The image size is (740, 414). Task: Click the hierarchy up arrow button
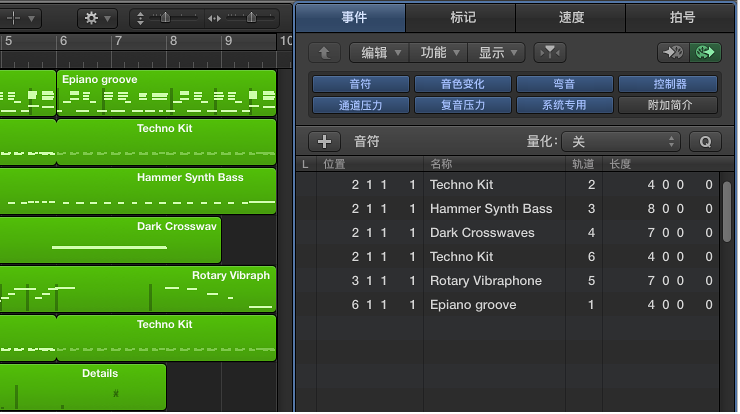point(324,53)
